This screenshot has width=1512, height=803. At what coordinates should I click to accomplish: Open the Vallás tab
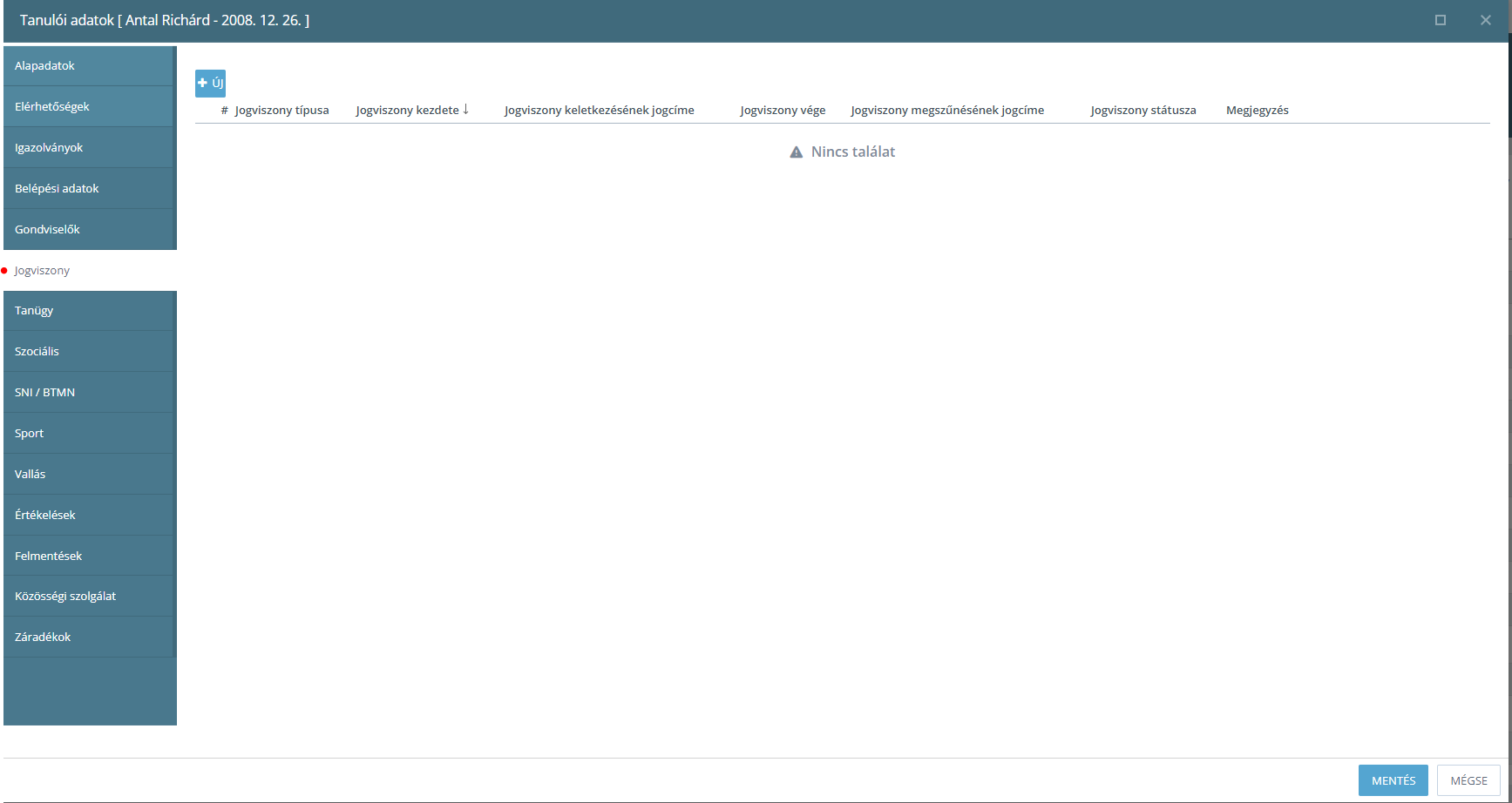pos(90,475)
